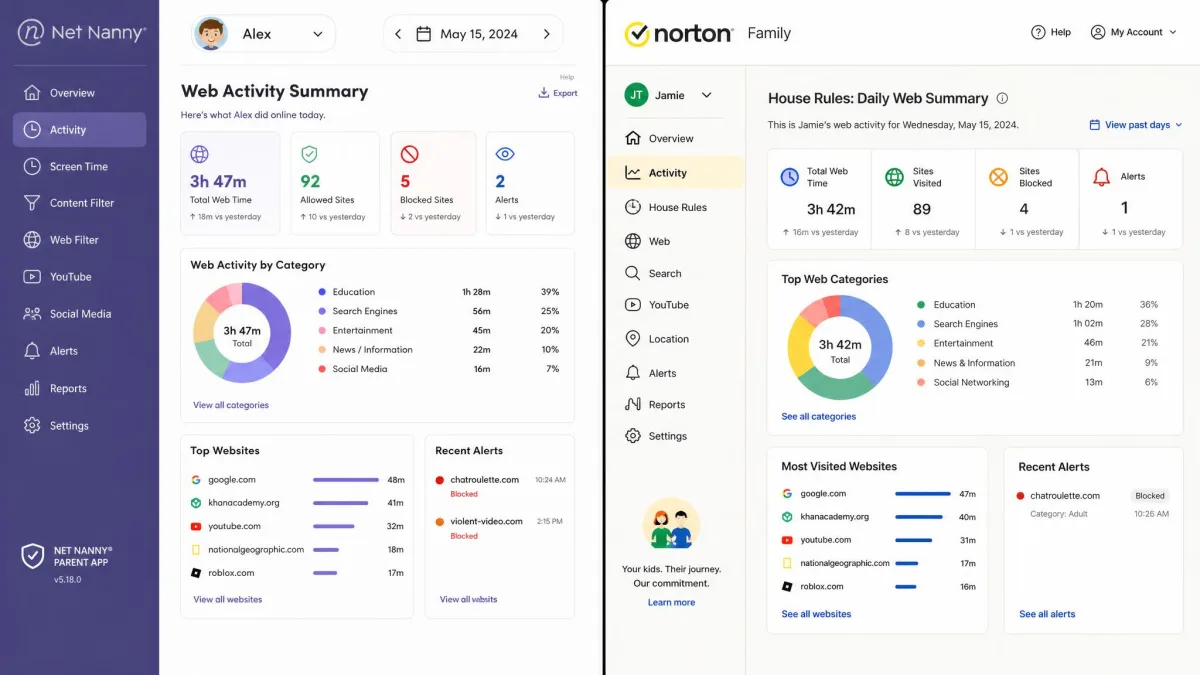Click View all alerts in Net Nanny Recent Alerts
Image resolution: width=1200 pixels, height=675 pixels.
coord(468,599)
